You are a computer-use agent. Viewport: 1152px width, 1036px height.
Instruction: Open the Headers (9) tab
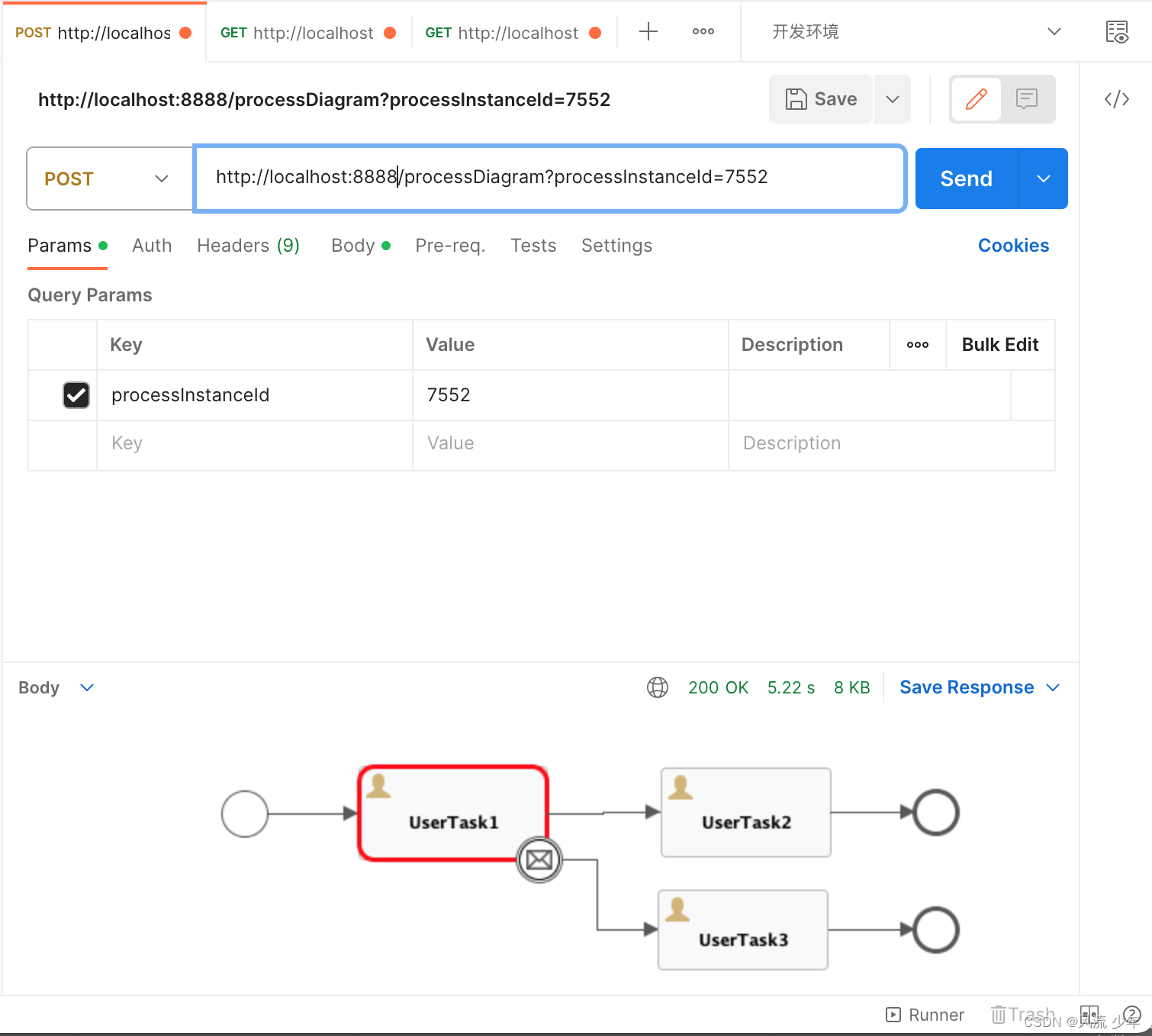[248, 246]
